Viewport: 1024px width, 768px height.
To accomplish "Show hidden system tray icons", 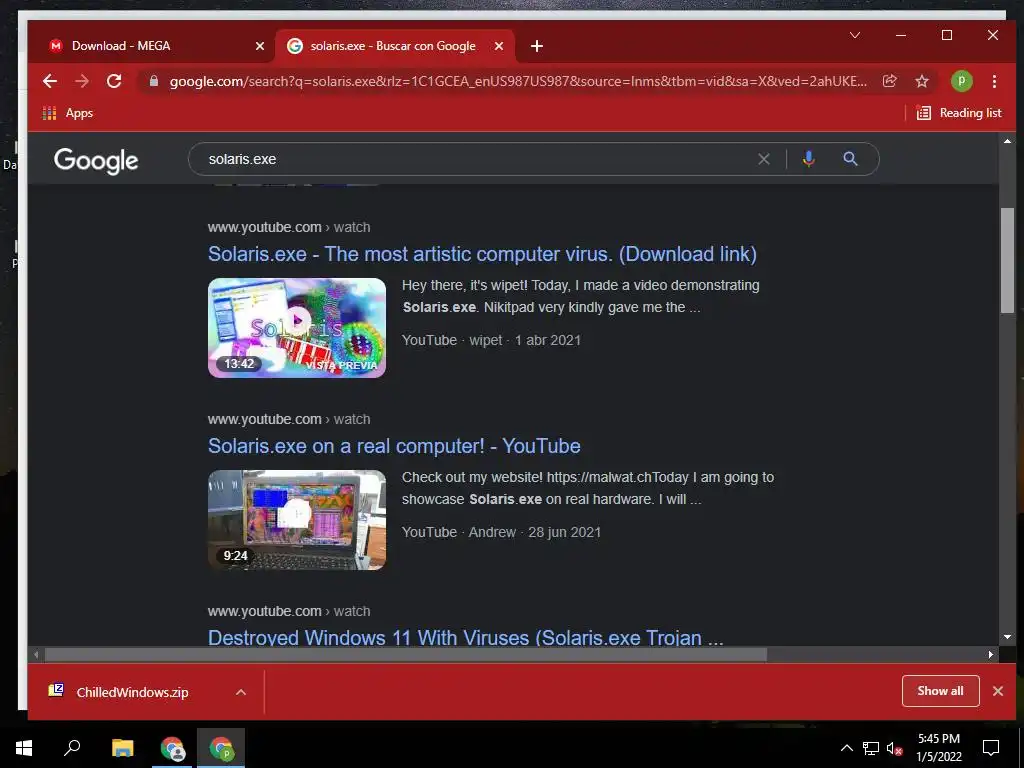I will [846, 748].
